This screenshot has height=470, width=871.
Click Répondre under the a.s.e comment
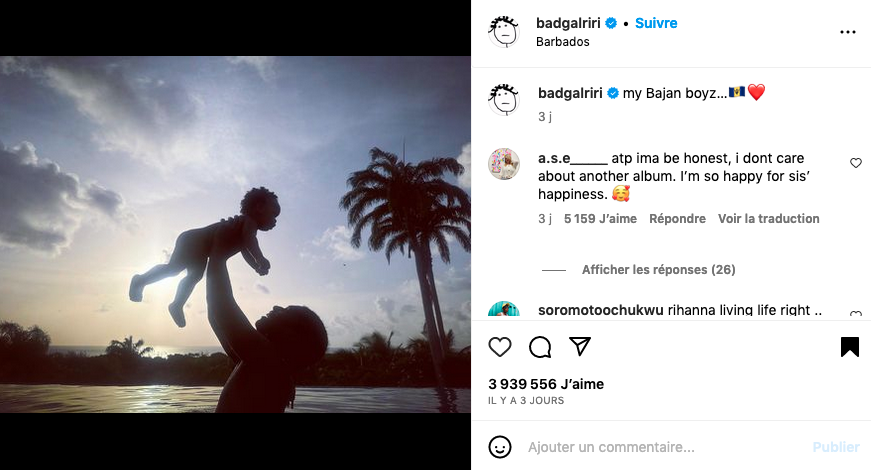click(x=677, y=219)
